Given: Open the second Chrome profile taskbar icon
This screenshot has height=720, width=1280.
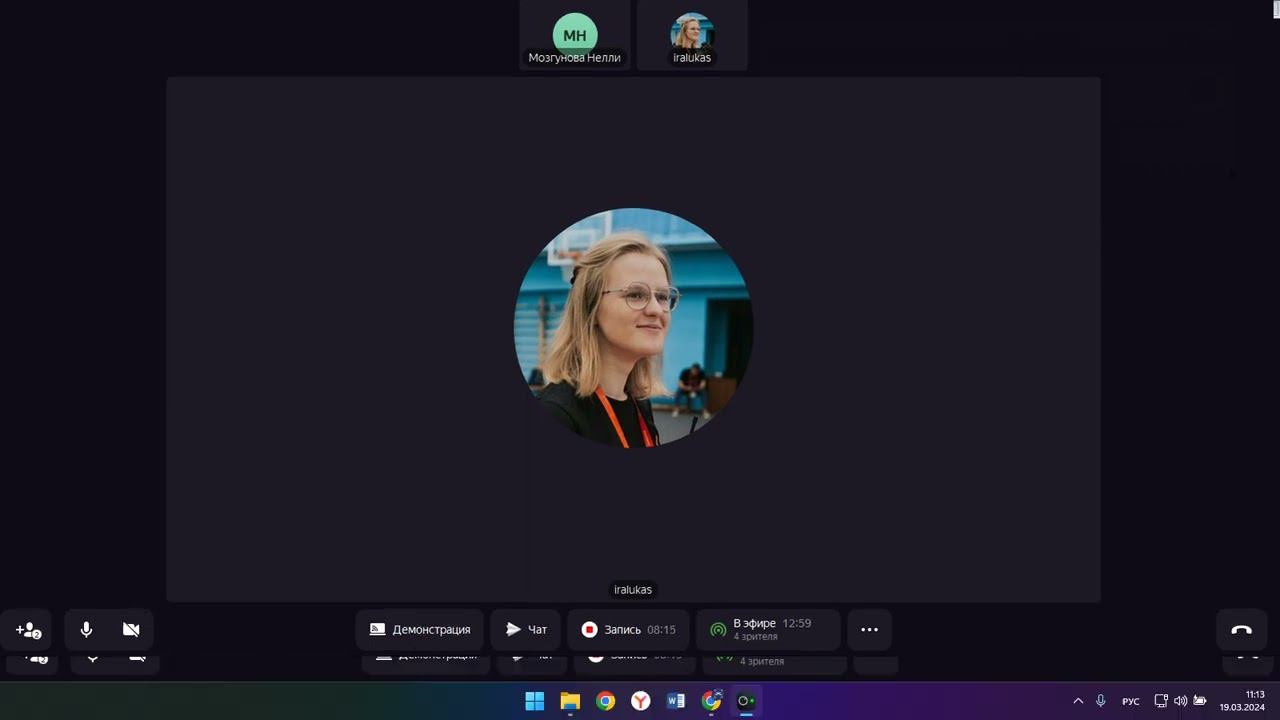Looking at the screenshot, I should click(711, 701).
